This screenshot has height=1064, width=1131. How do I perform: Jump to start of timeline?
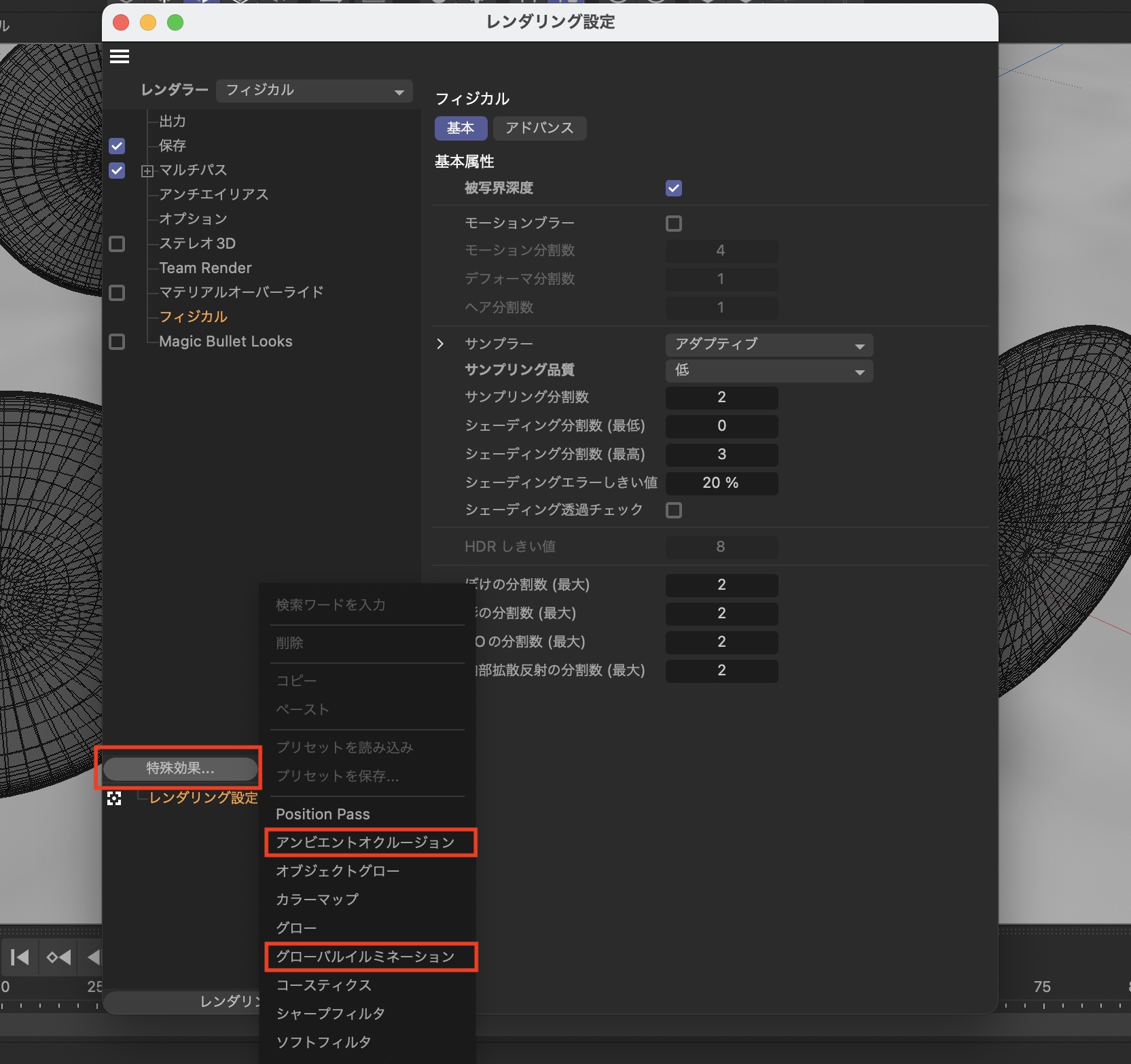tap(20, 957)
